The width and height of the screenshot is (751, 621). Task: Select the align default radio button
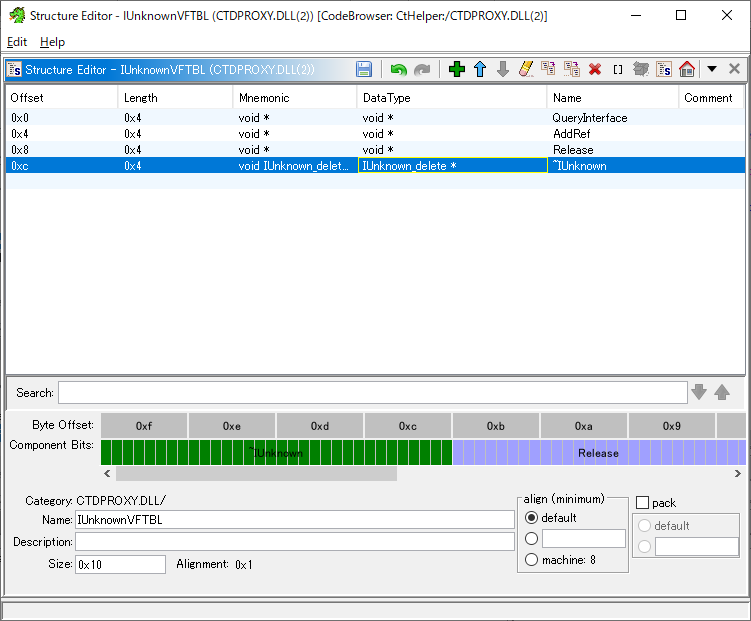point(531,518)
